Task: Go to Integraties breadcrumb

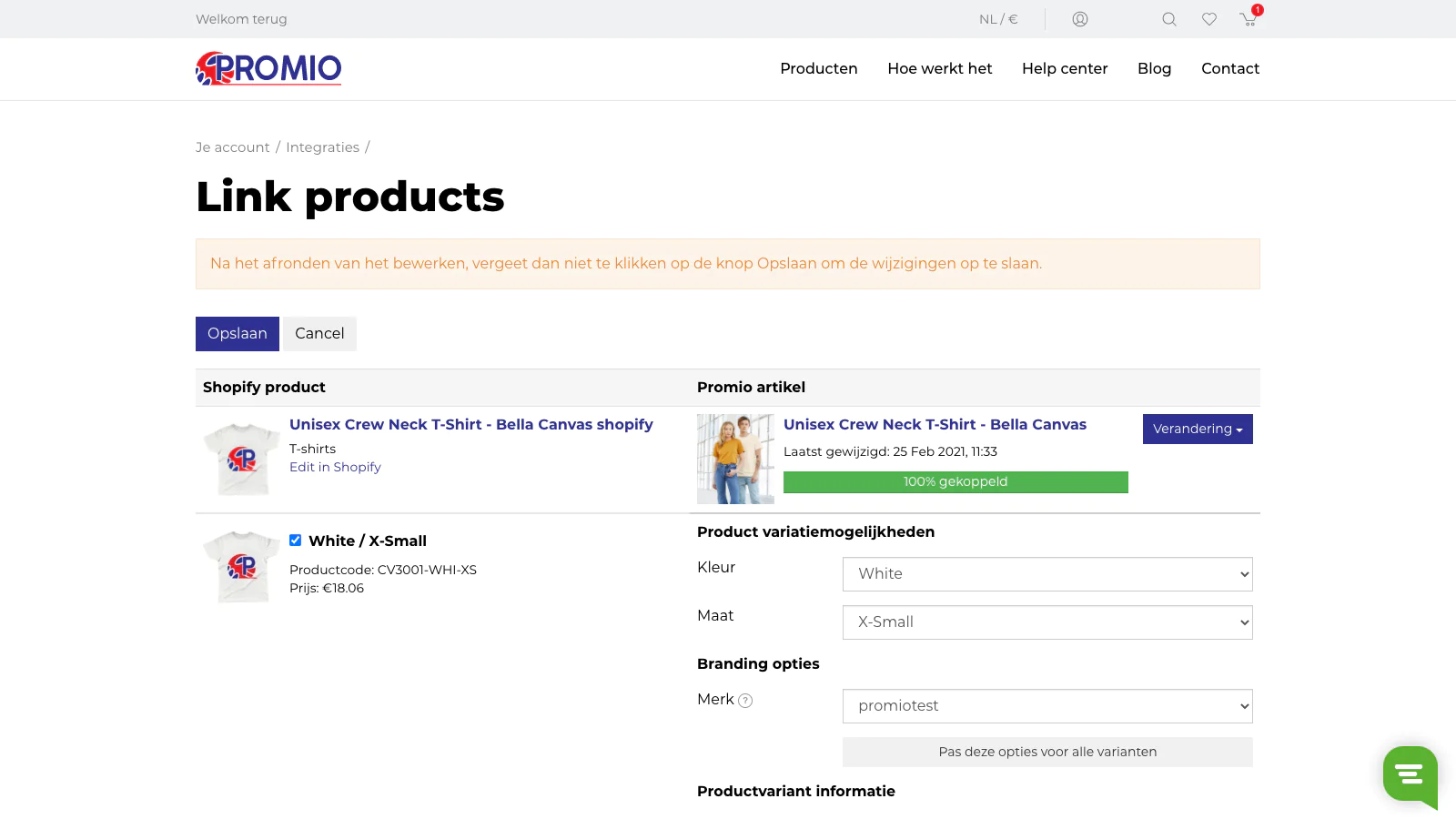Action: click(x=323, y=147)
